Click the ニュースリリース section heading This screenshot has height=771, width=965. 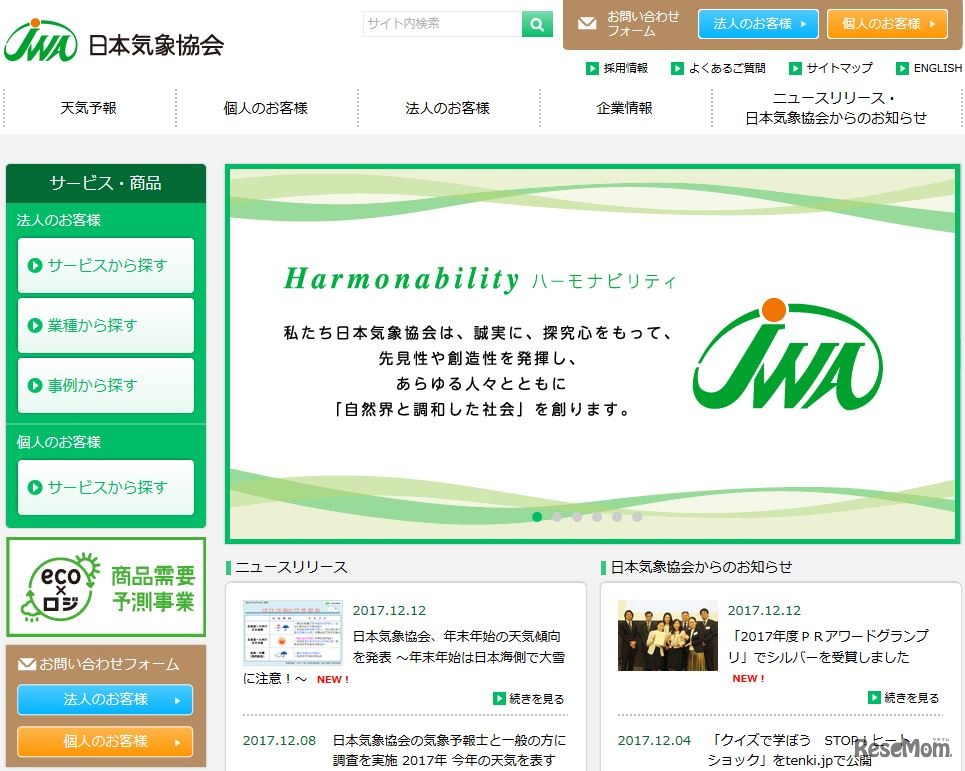[291, 567]
